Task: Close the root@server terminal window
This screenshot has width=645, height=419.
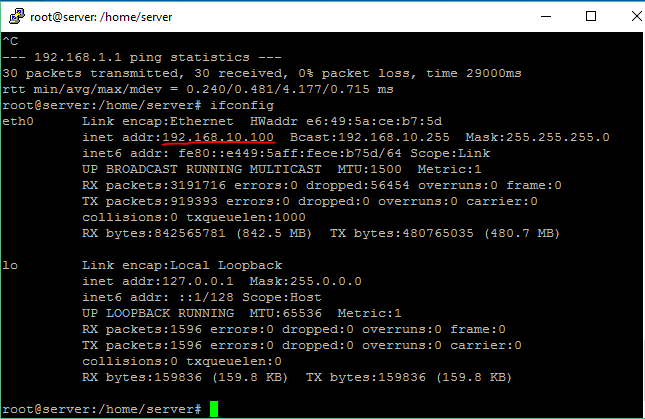Action: click(x=636, y=16)
